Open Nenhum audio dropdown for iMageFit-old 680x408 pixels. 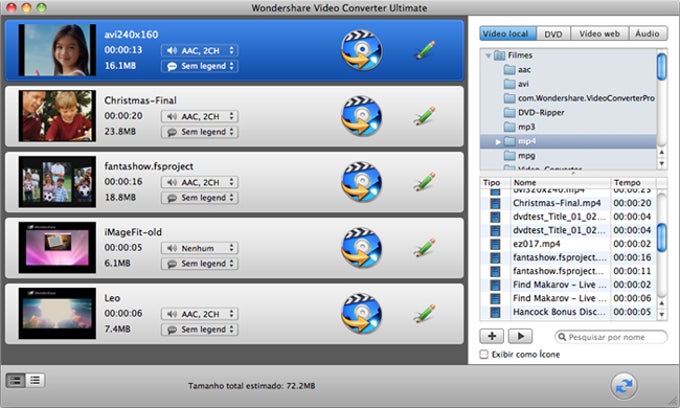(x=199, y=248)
